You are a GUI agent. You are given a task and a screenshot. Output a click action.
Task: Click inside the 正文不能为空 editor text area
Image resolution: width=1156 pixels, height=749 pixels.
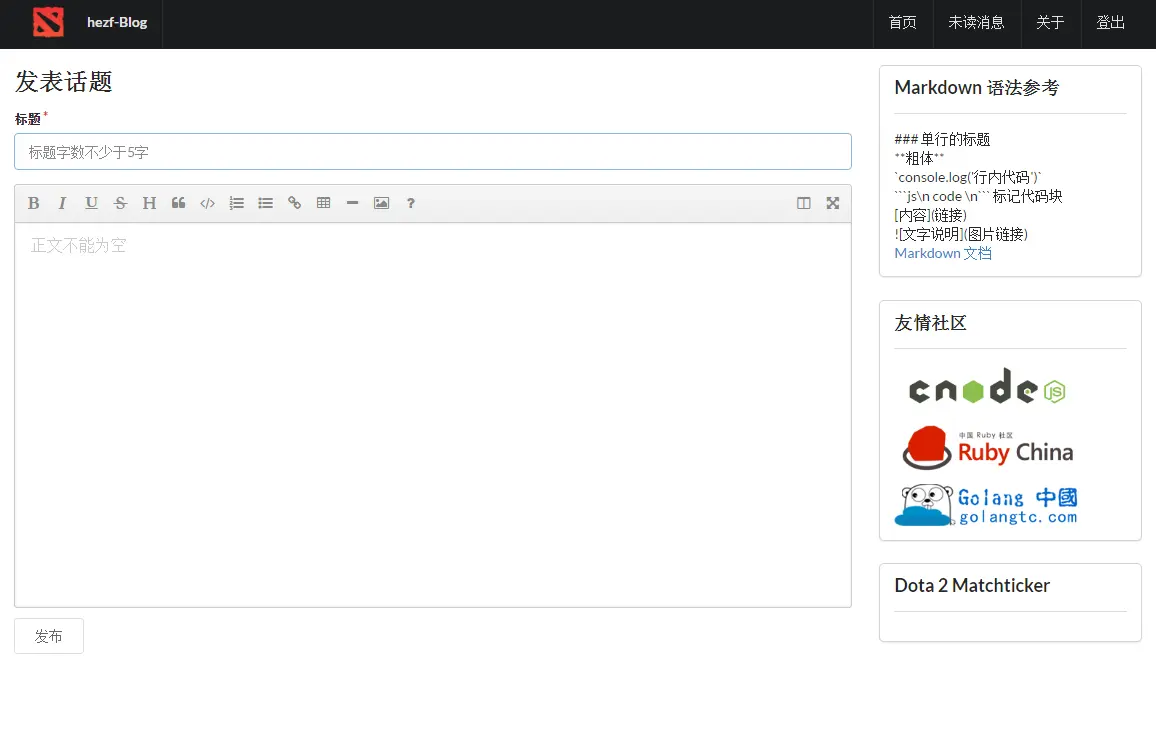(x=433, y=415)
